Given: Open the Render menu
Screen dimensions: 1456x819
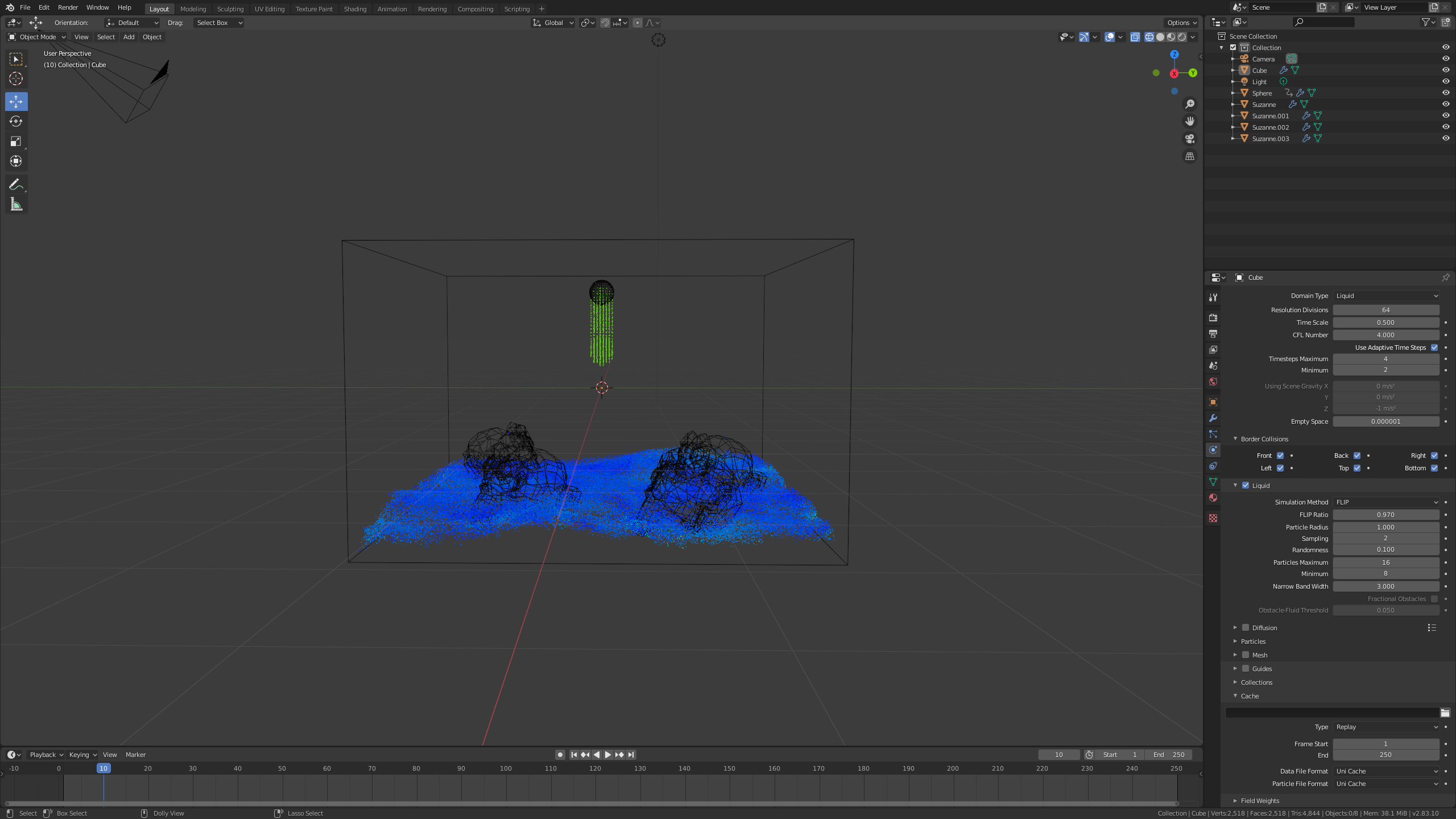Looking at the screenshot, I should click(68, 7).
